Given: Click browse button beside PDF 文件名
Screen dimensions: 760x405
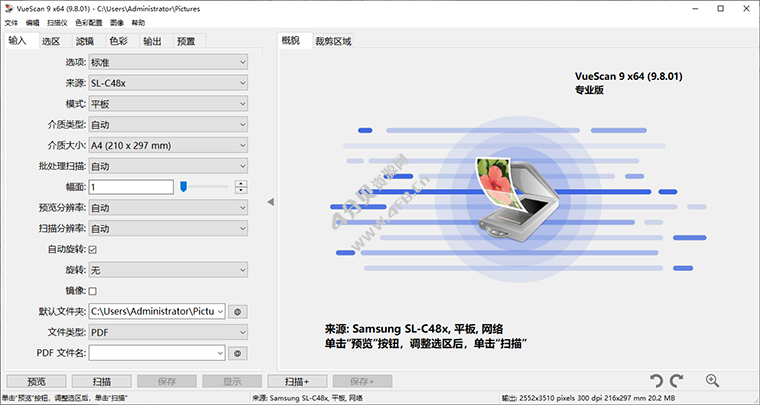Looking at the screenshot, I should click(238, 353).
